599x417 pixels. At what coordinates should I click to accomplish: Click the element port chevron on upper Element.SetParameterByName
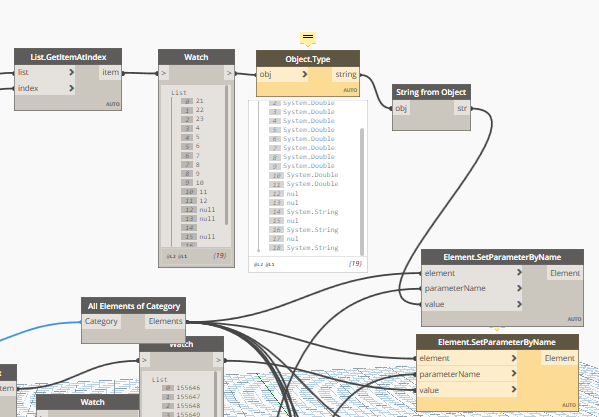(519, 272)
